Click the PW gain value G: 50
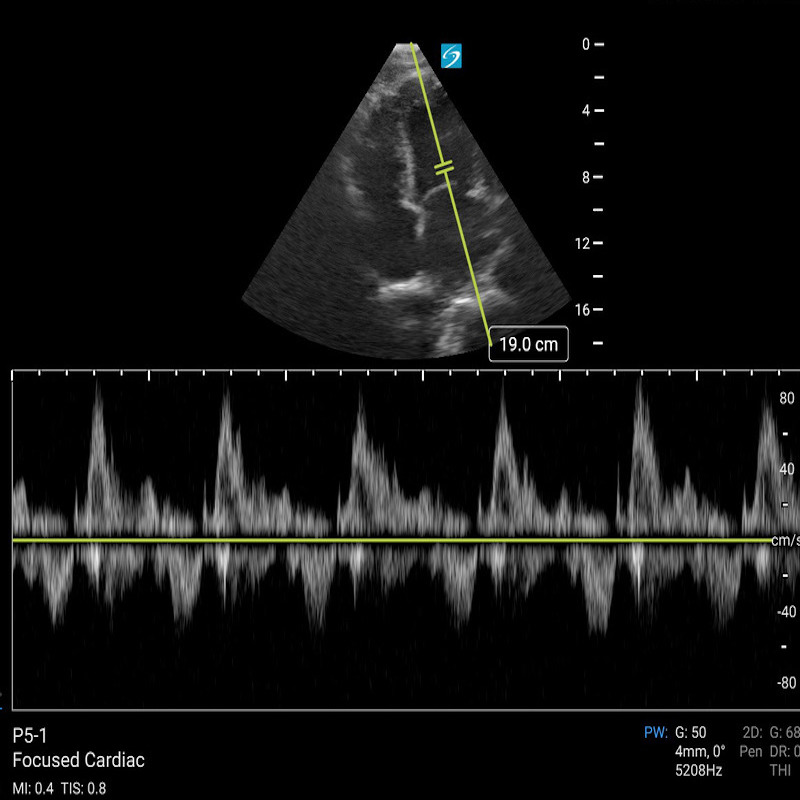 pos(690,733)
